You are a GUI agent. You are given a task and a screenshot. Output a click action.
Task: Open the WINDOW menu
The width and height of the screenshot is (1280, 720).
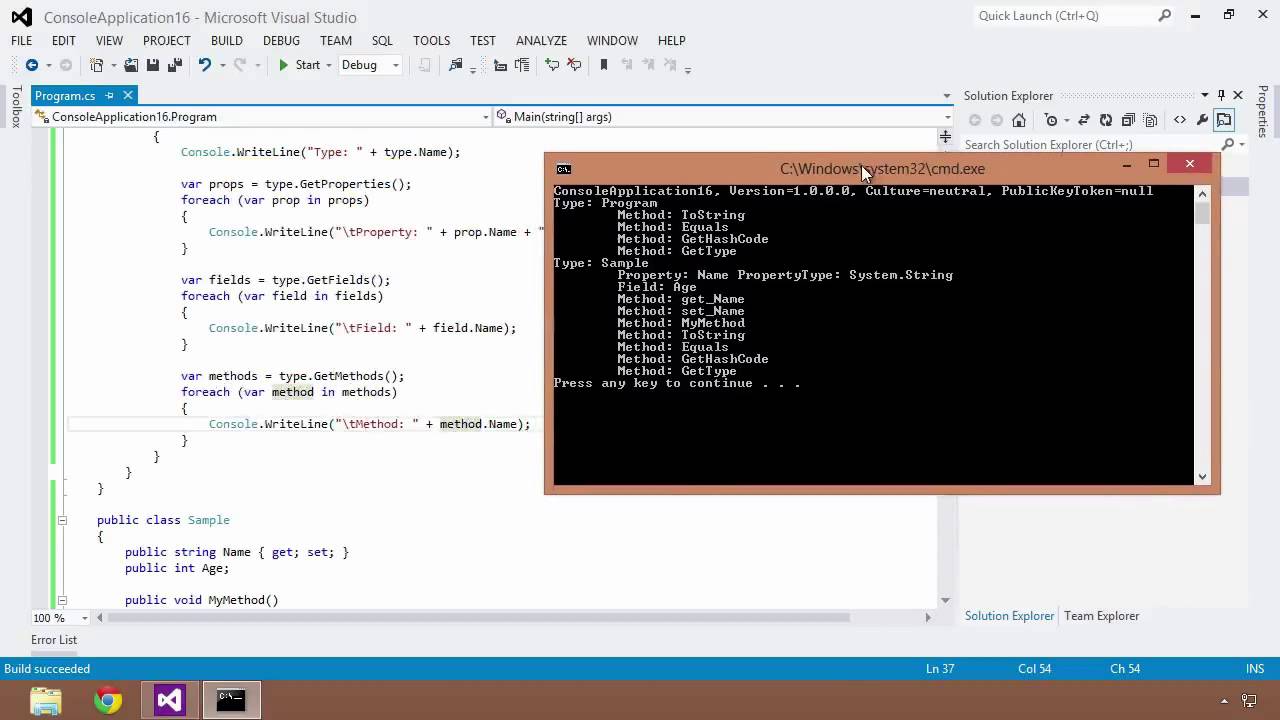[612, 41]
